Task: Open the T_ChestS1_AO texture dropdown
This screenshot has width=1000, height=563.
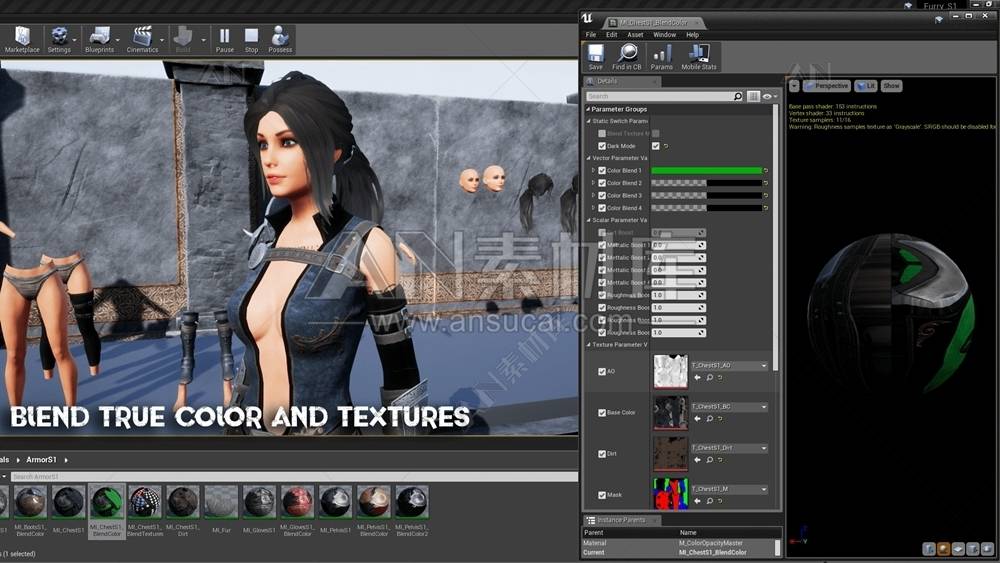Action: (729, 365)
